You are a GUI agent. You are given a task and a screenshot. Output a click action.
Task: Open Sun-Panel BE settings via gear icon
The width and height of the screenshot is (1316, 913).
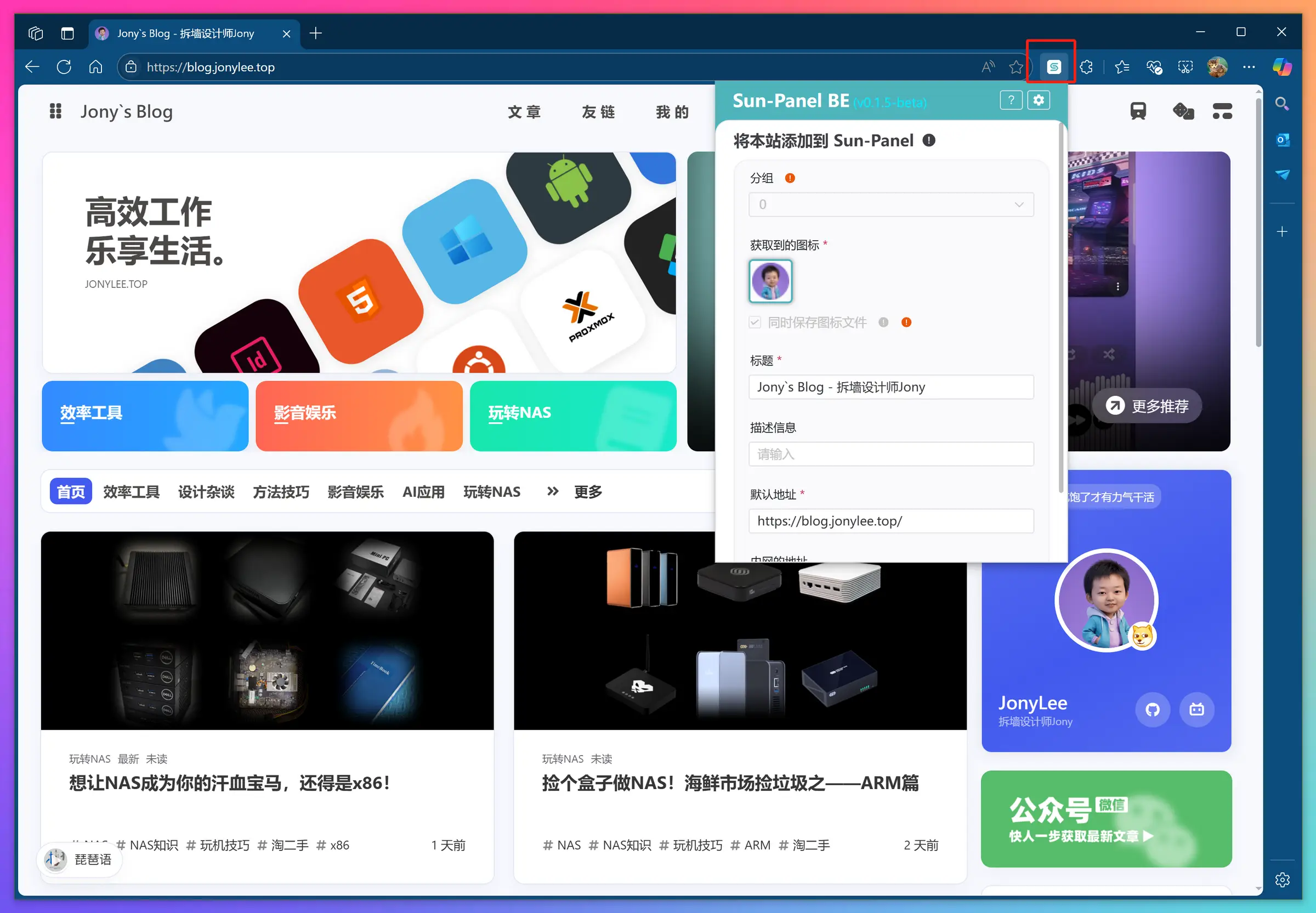[1039, 100]
